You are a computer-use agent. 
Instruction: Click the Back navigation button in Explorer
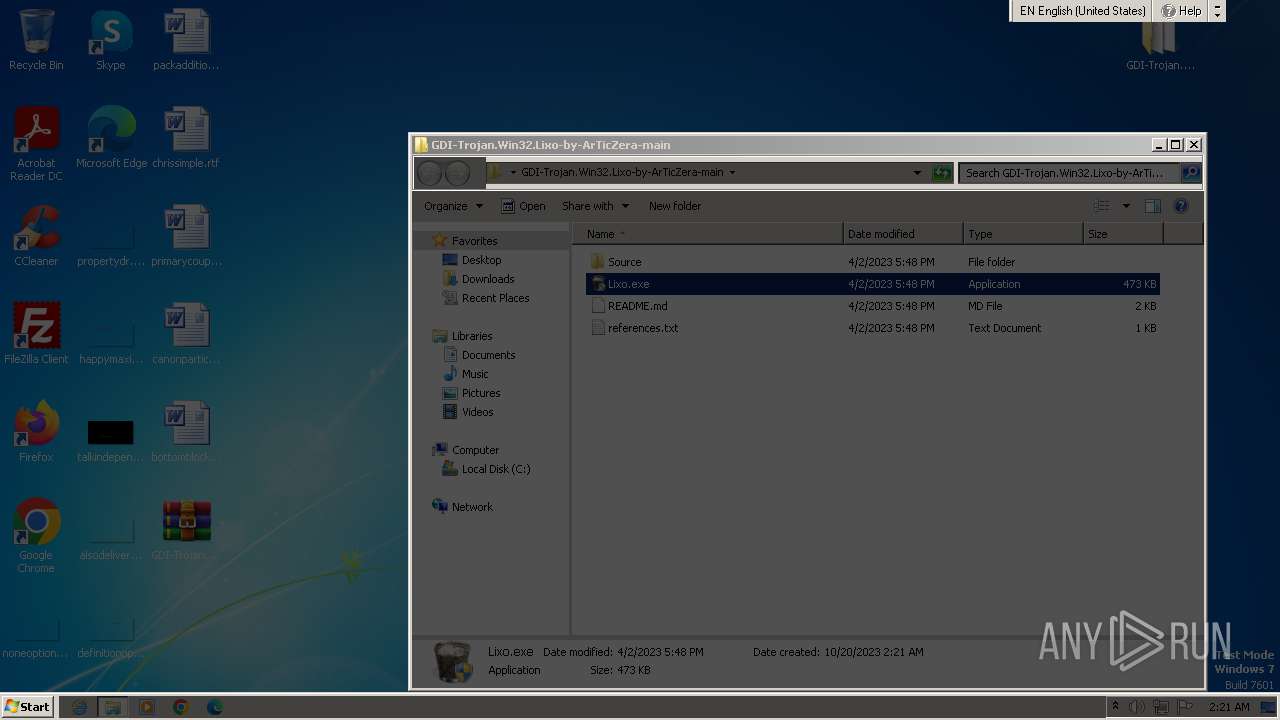click(430, 173)
